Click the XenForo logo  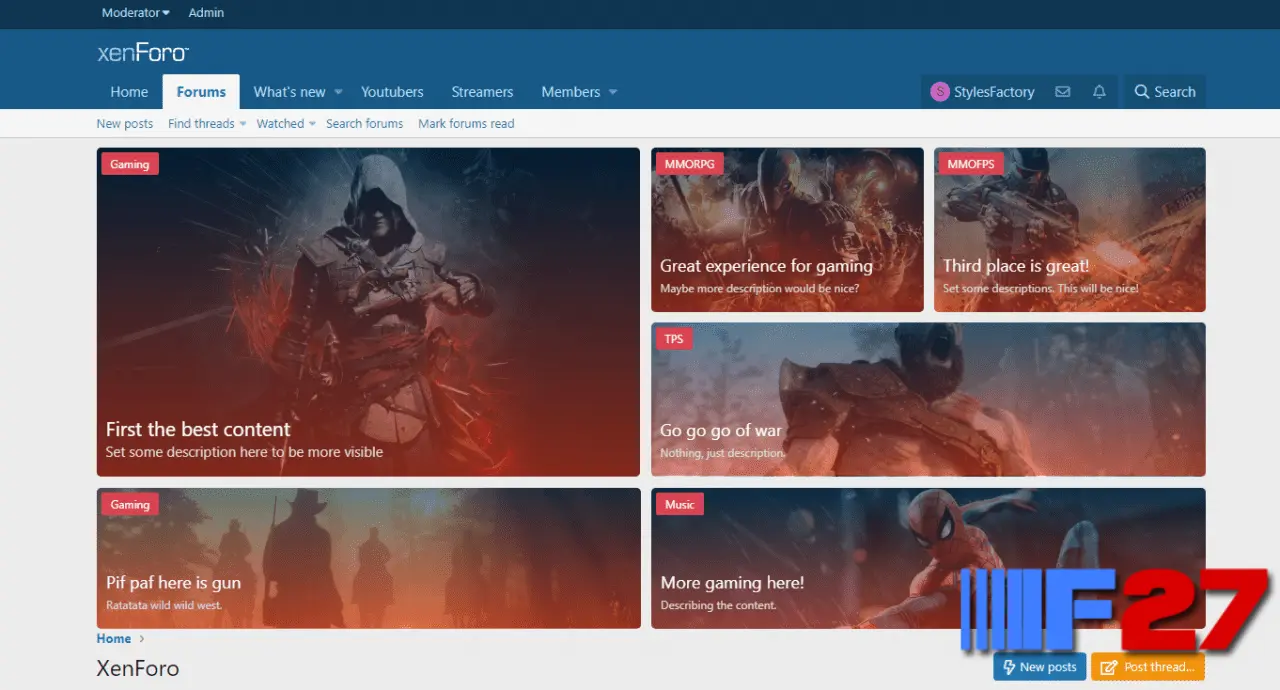click(x=143, y=53)
